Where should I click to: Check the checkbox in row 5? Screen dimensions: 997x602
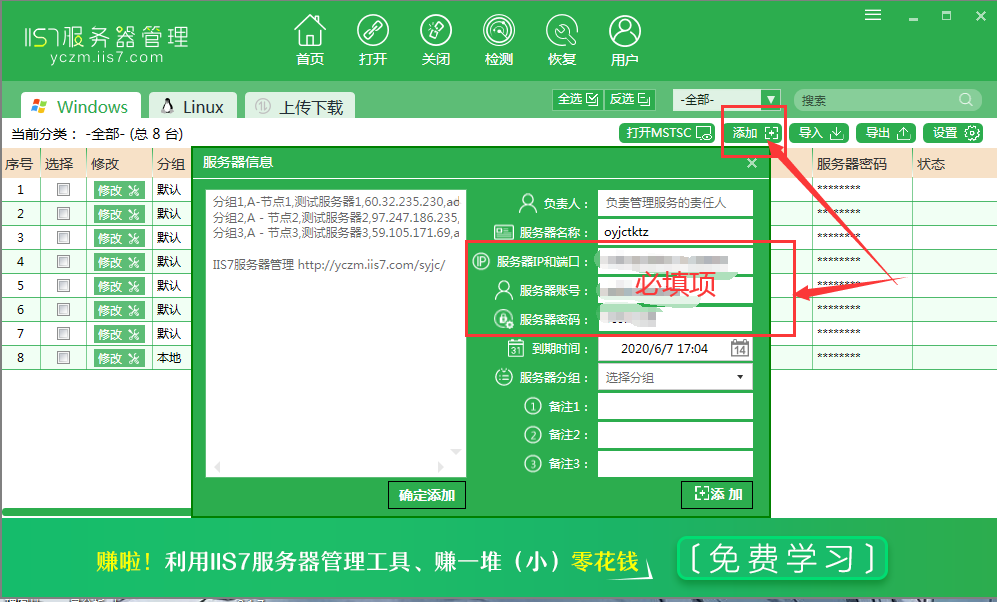pos(63,286)
